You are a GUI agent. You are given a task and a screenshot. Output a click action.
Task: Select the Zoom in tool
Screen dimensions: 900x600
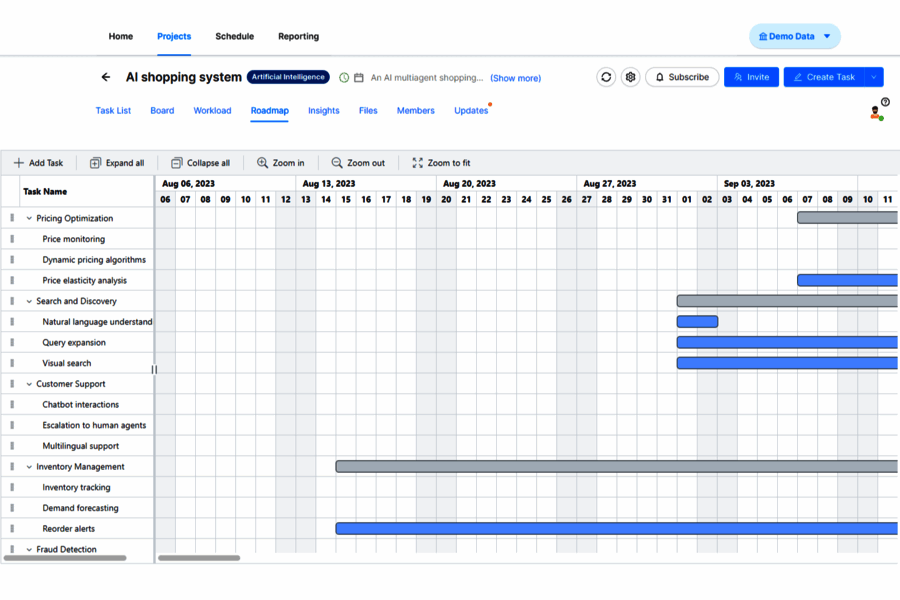(281, 162)
